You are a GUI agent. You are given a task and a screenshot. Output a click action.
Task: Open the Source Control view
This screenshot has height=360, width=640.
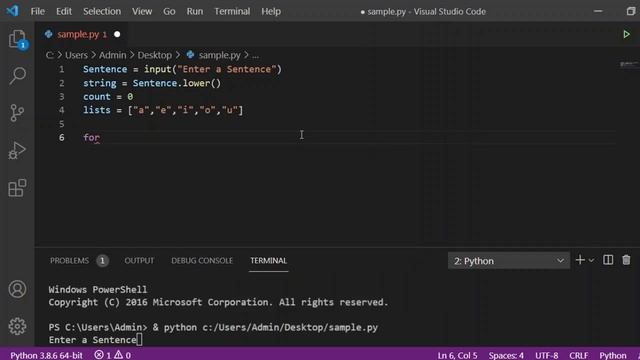(17, 113)
